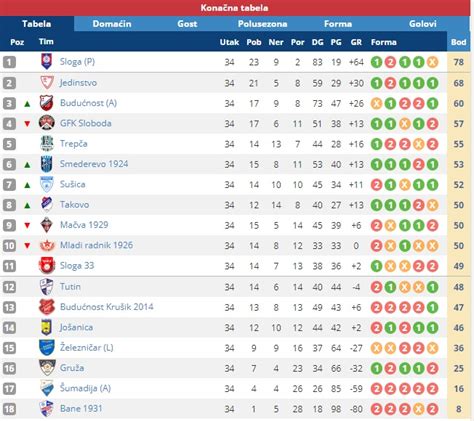Click the GFK Sloboda club crest
The image size is (474, 421).
point(47,123)
